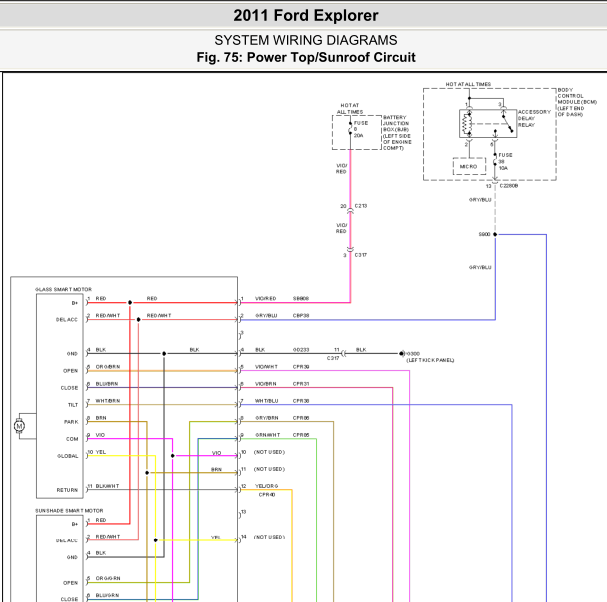Click the 'GD233' circuit label on the BLK wire

tap(301, 350)
